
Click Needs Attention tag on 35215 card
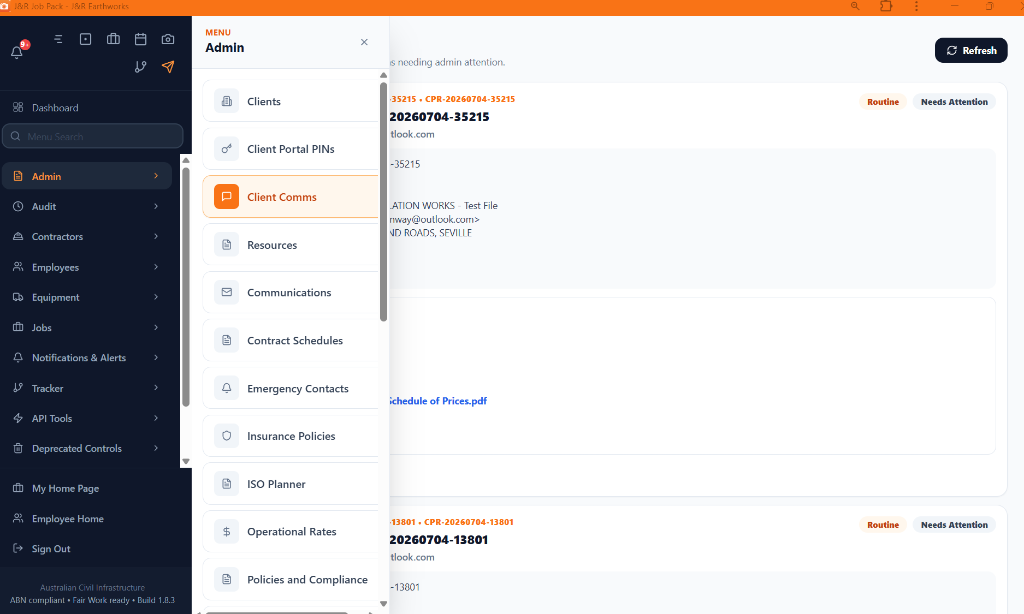954,102
